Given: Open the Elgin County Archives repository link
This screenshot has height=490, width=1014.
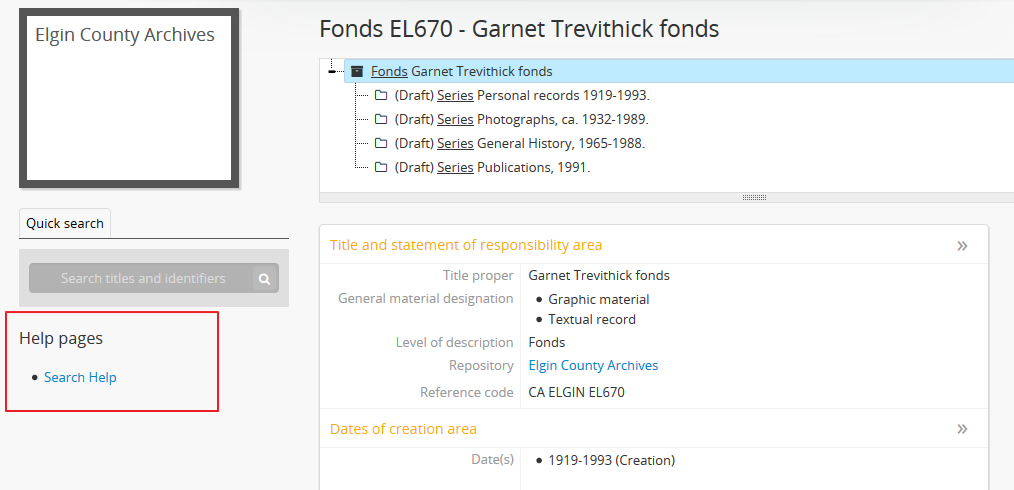Looking at the screenshot, I should click(x=593, y=366).
